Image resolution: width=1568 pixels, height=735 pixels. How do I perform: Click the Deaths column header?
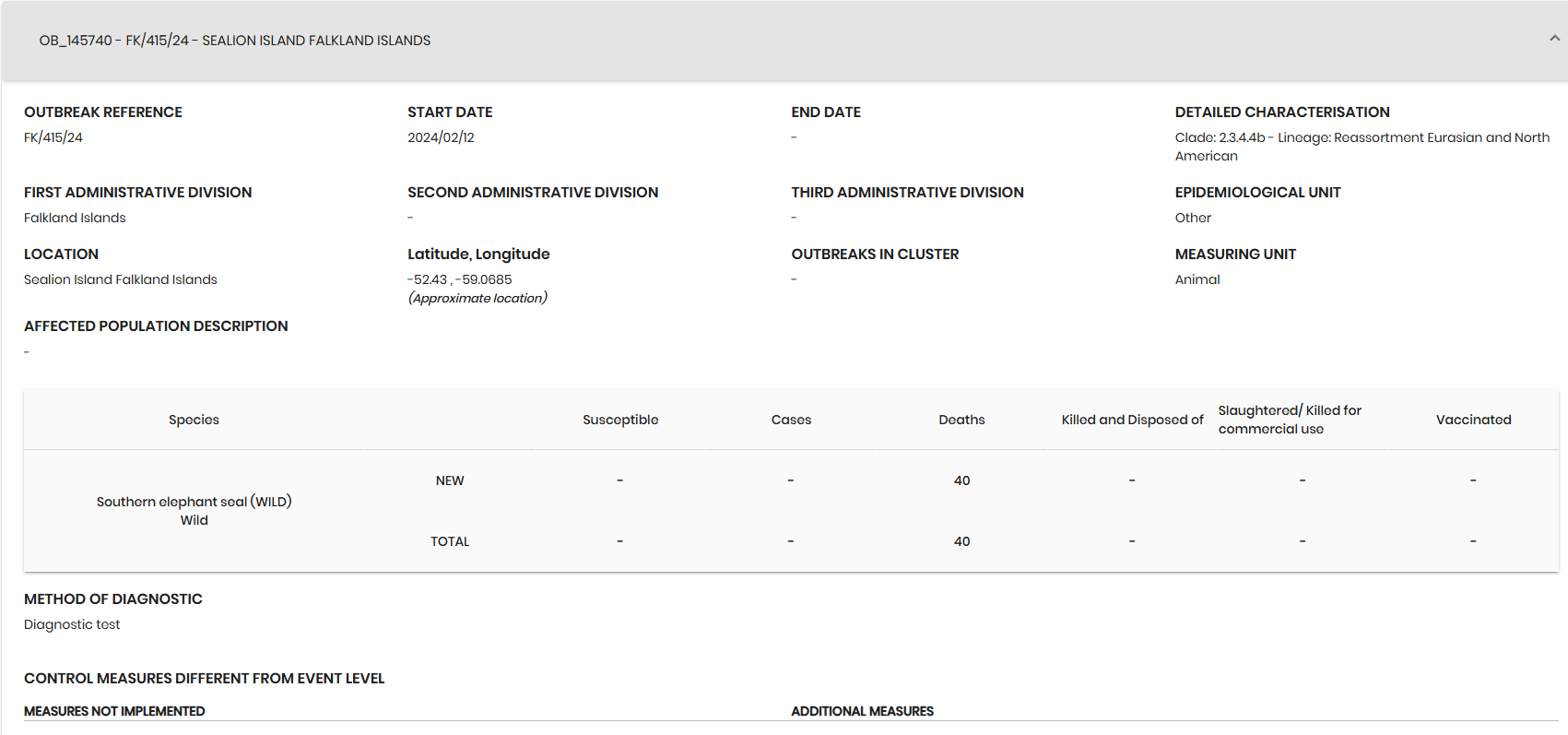pos(961,420)
